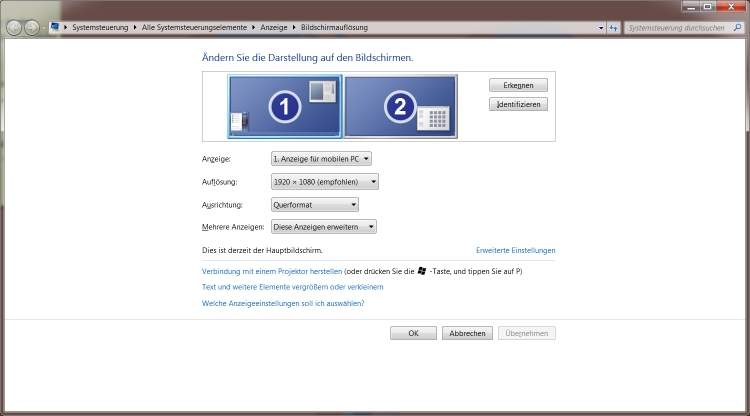Go to Alle Systemsteuerungselemente breadcrumb

pyautogui.click(x=194, y=28)
